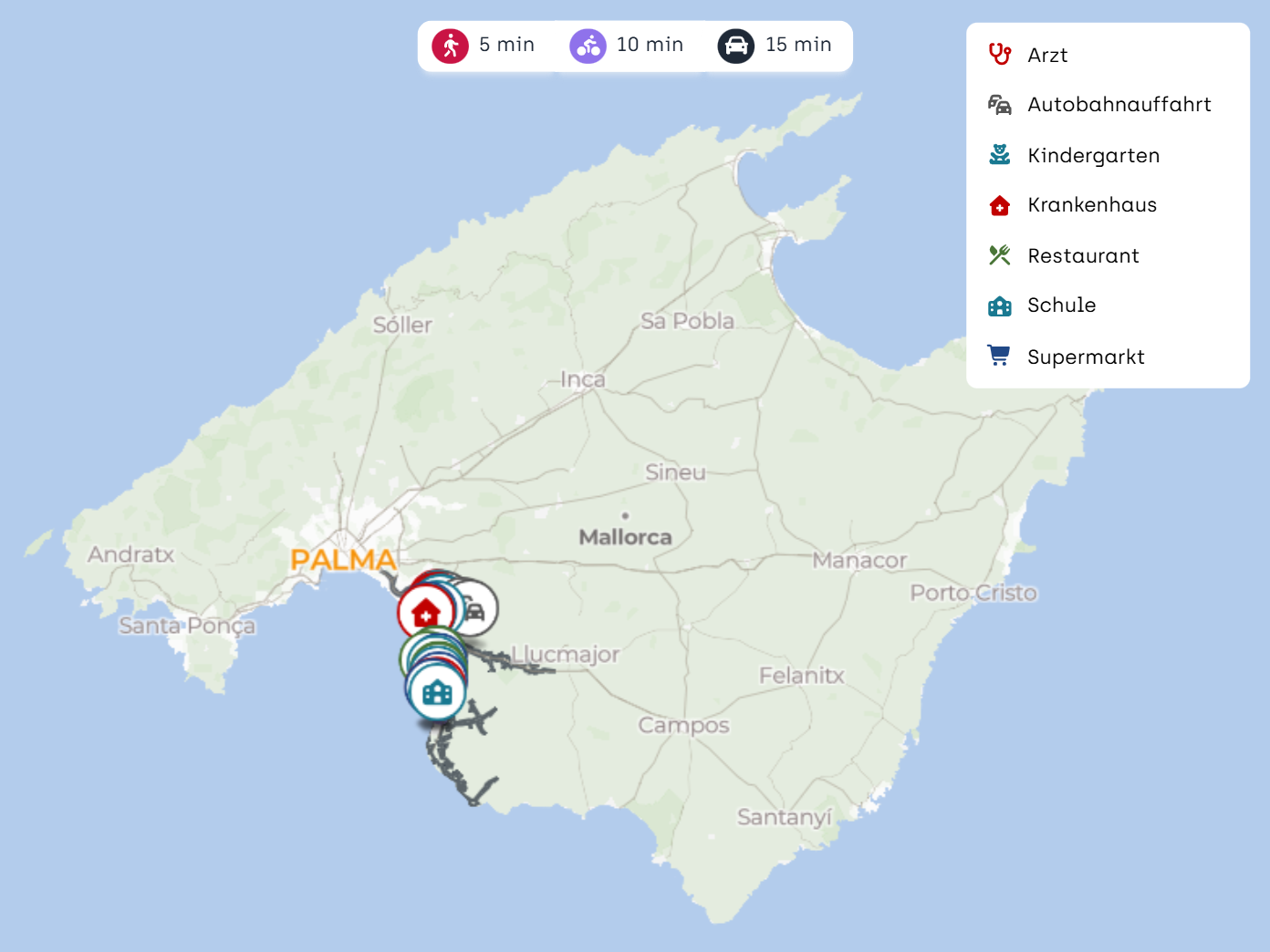This screenshot has height=952, width=1270.
Task: Select the 5 min walking time
Action: 506,45
